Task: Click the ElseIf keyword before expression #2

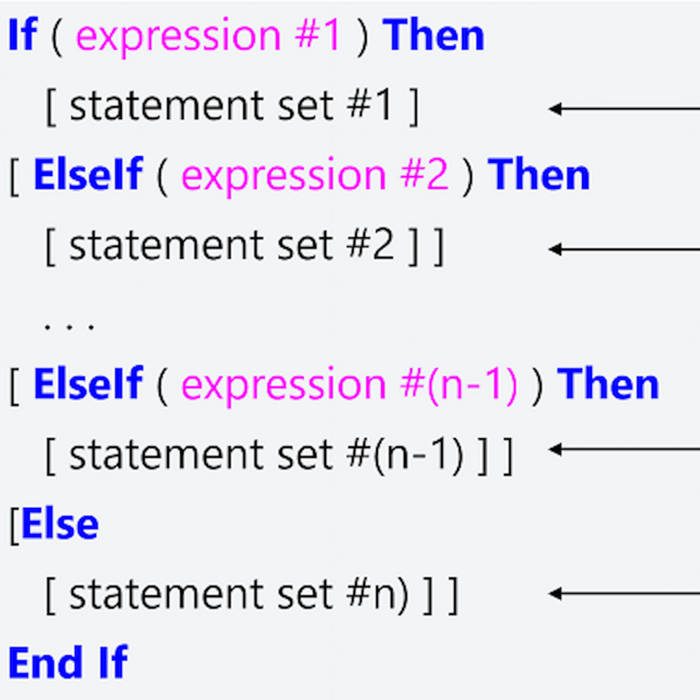Action: (x=88, y=176)
